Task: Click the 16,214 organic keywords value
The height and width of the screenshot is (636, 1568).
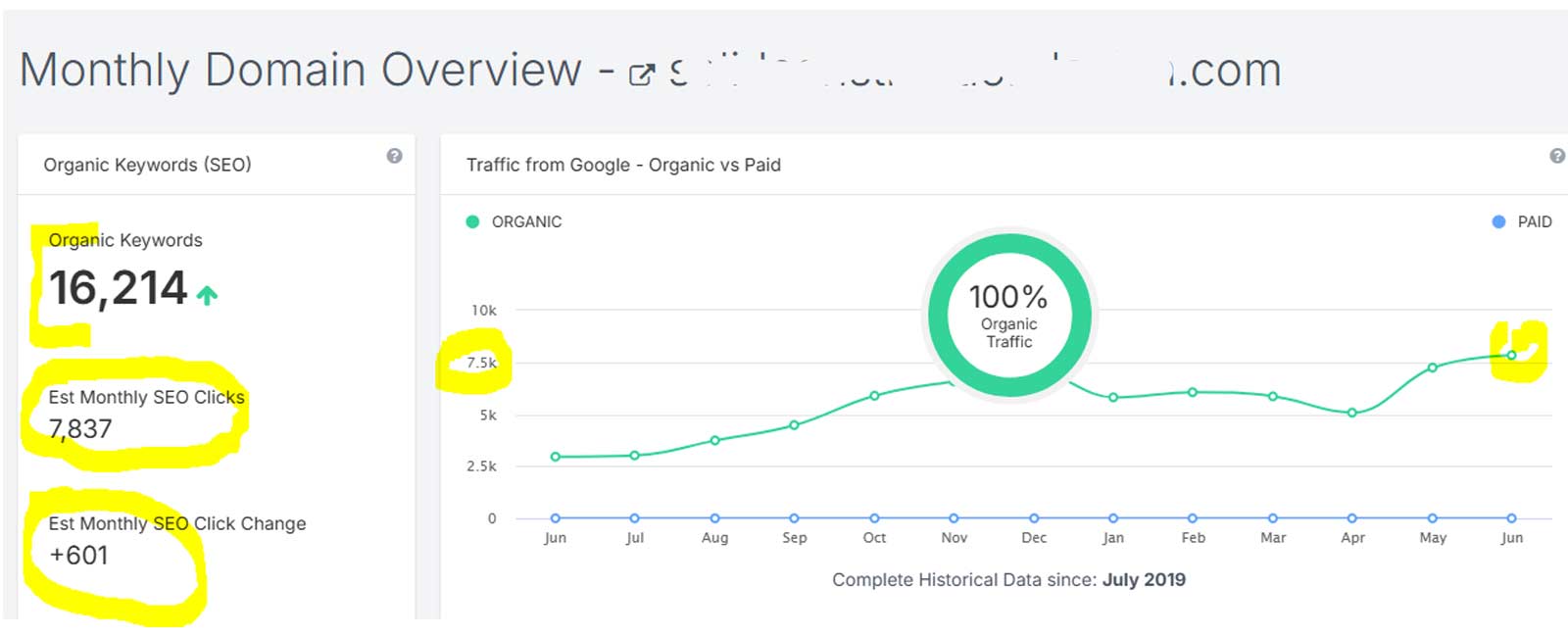Action: [118, 289]
